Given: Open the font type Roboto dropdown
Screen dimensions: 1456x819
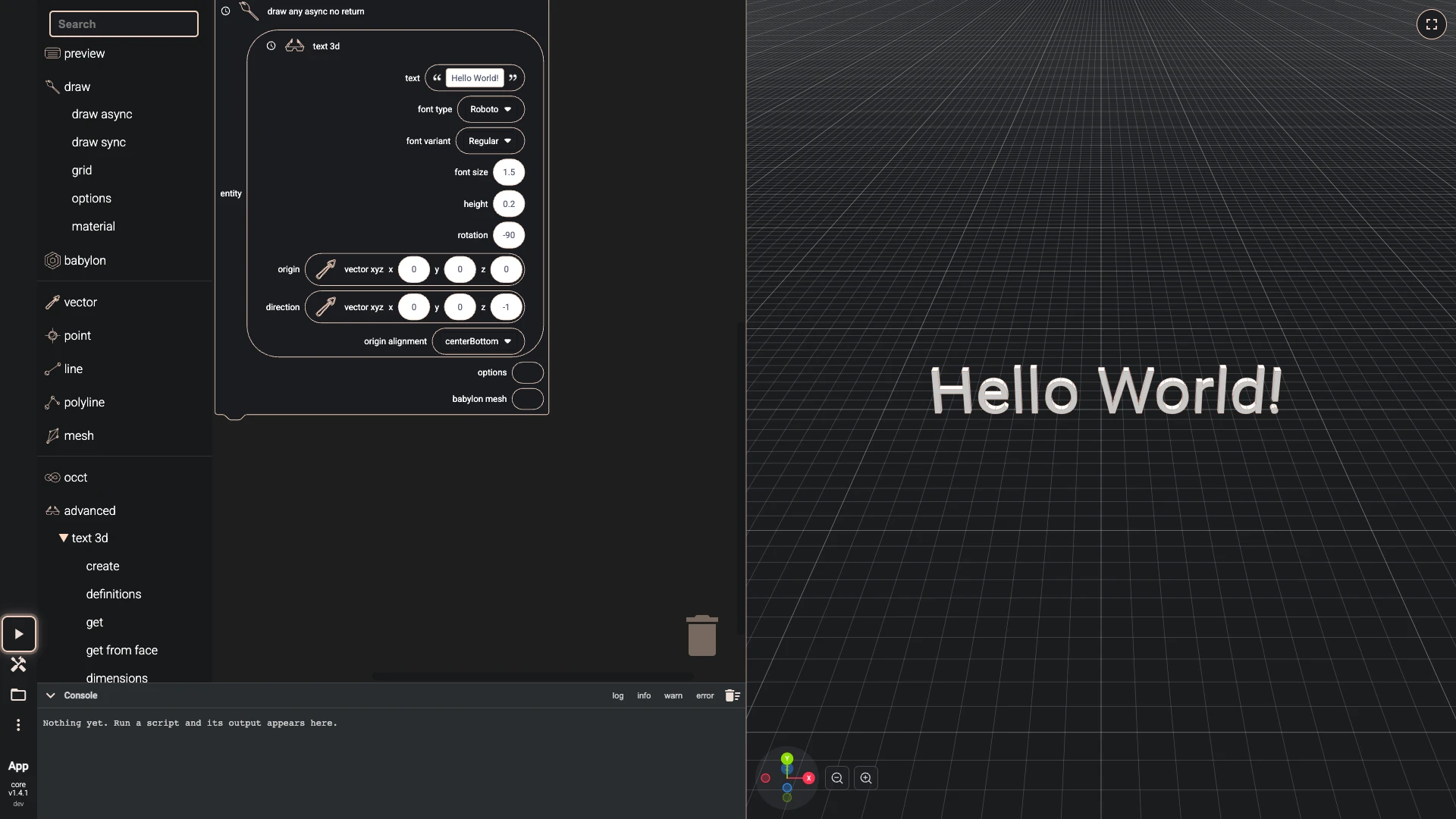Looking at the screenshot, I should point(491,109).
